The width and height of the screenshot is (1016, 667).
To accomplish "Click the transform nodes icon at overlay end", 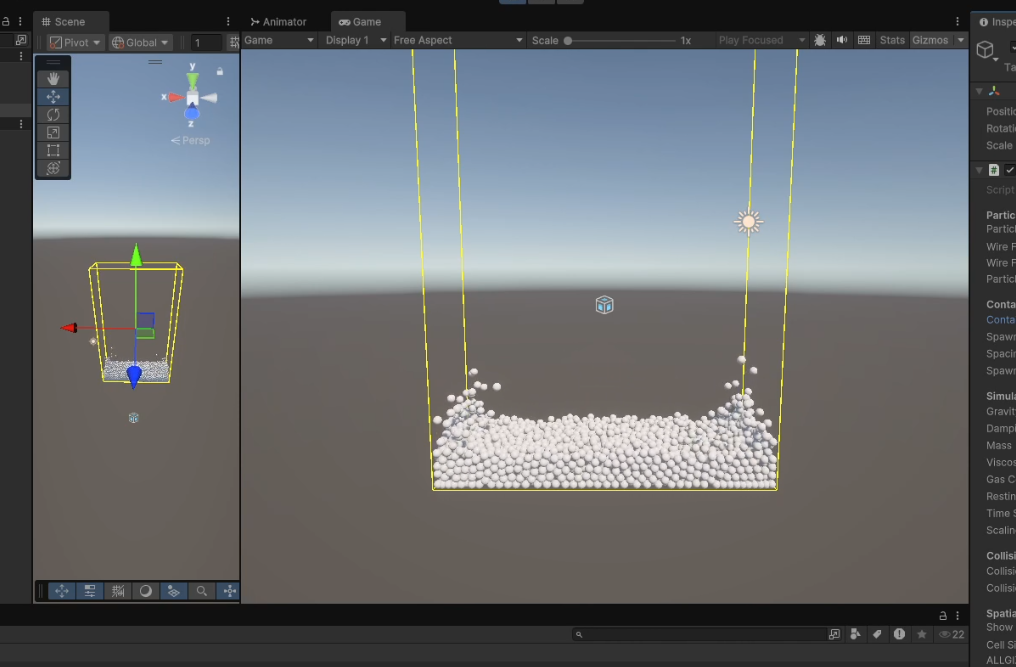I will coord(229,591).
